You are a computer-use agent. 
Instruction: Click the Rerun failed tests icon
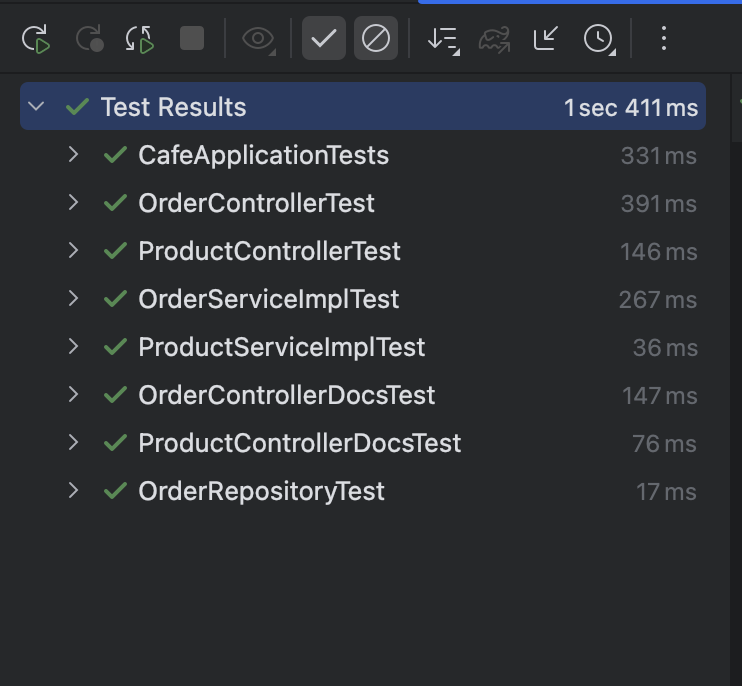click(x=90, y=39)
